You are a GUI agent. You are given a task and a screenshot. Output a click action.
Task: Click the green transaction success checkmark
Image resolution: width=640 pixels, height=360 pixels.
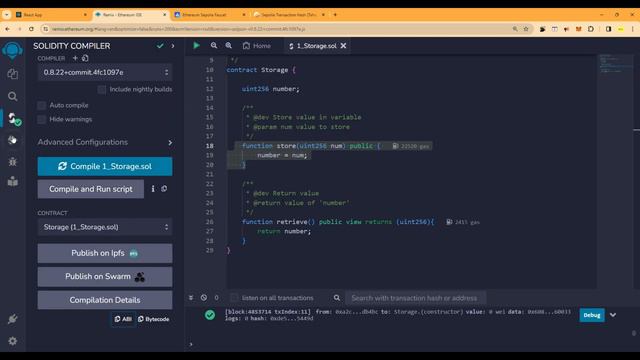point(210,315)
